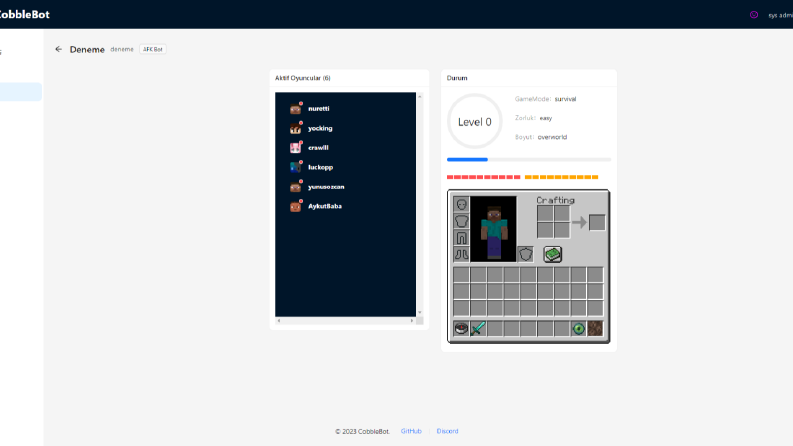793x446 pixels.
Task: Click the Aktif Oyuncular (6) heading
Action: click(302, 78)
